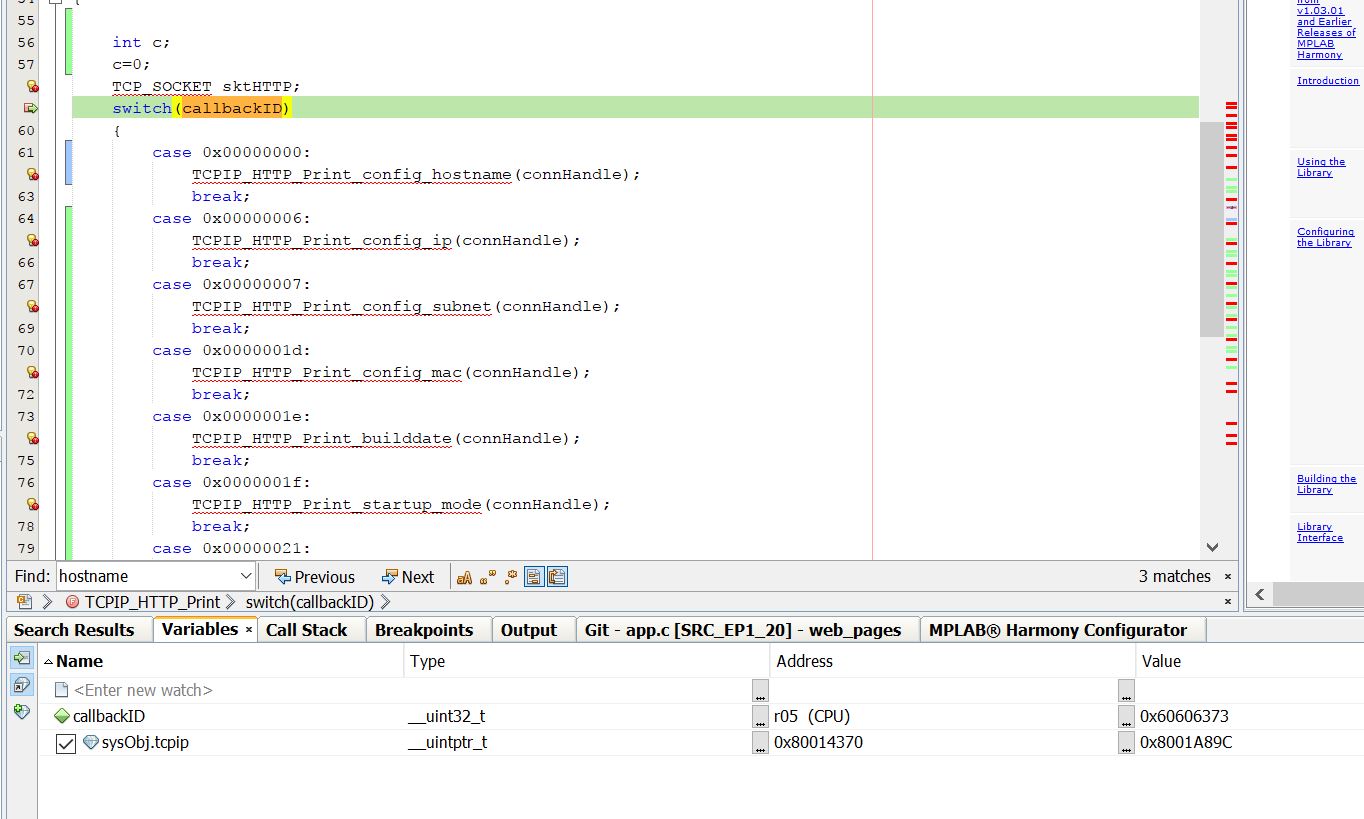Click the highlighted callbackID in switch statement

pyautogui.click(x=234, y=108)
